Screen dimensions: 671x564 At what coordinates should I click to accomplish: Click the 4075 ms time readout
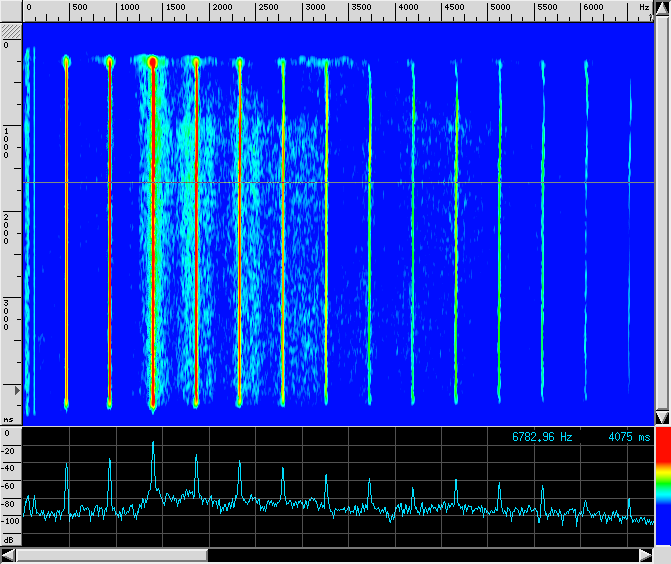pos(628,437)
